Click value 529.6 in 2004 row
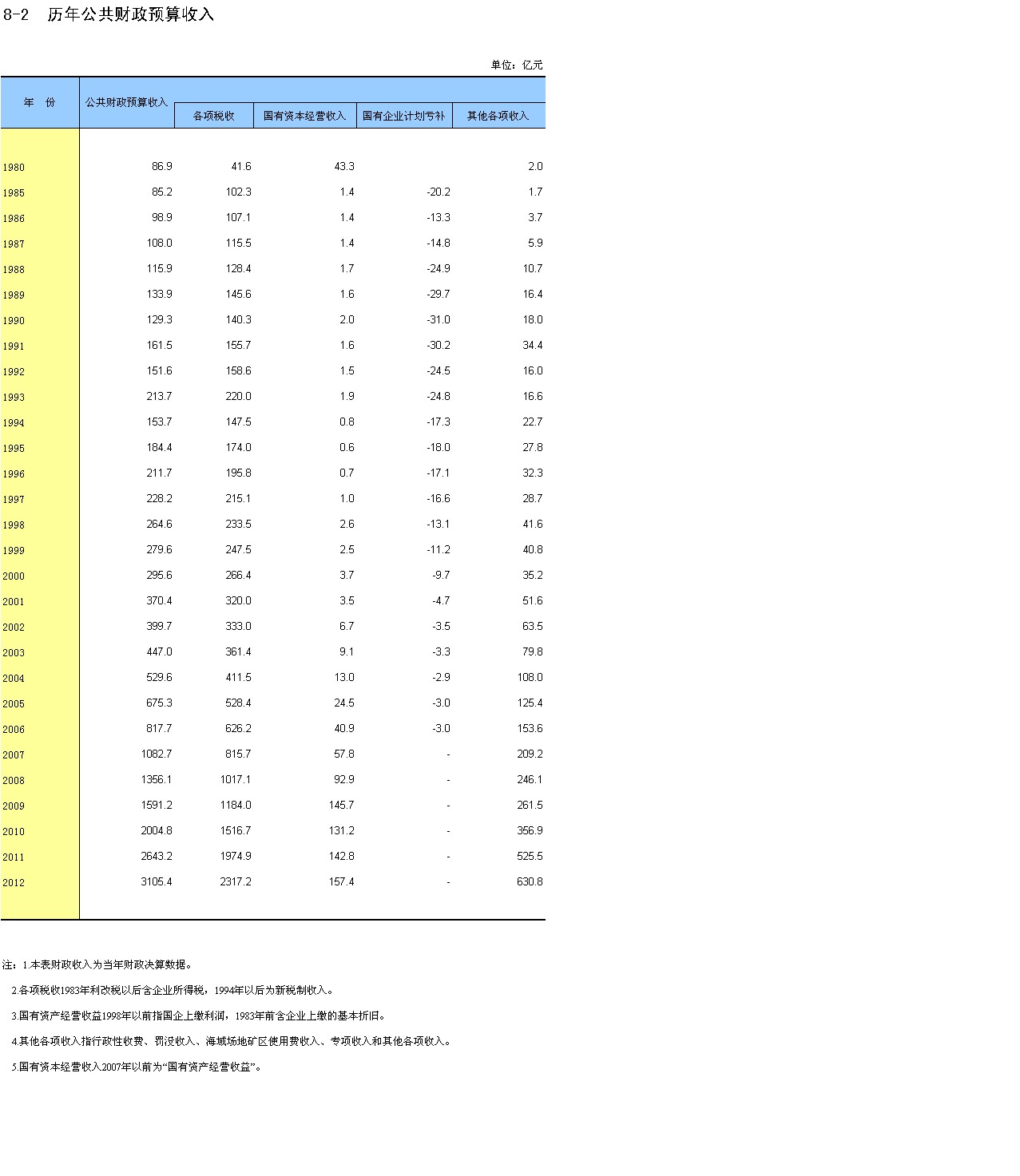 click(160, 678)
